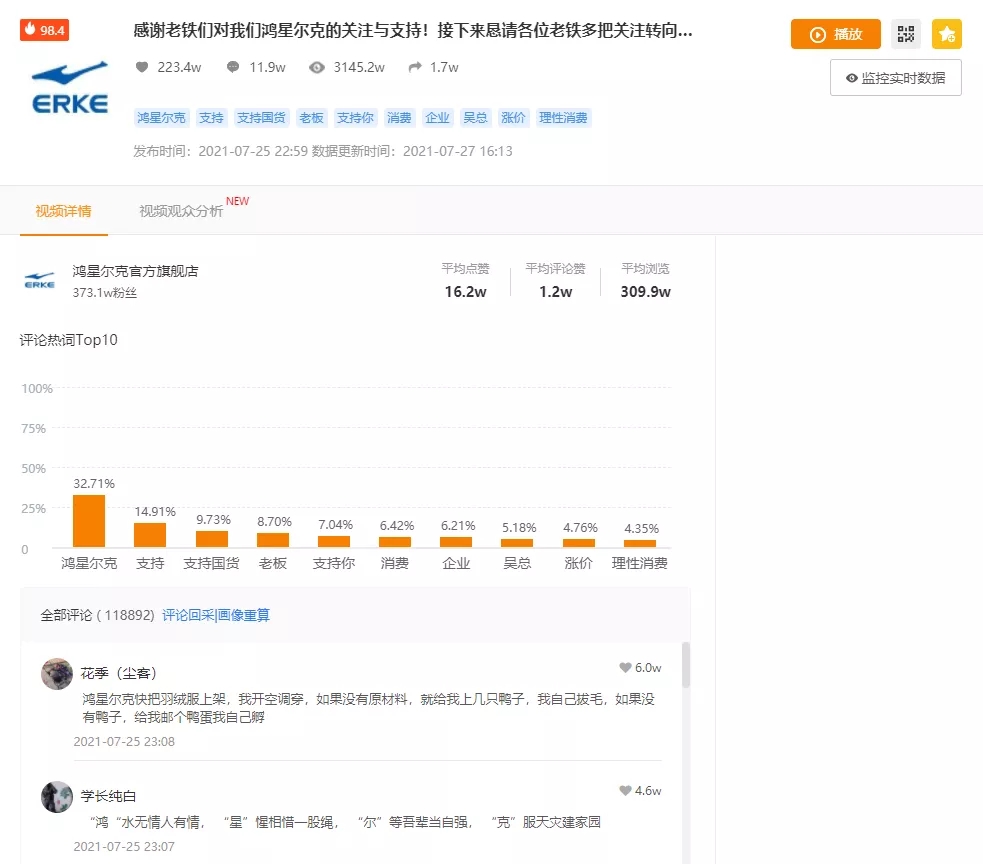Click the 评论回采|画像重算 link

[216, 615]
